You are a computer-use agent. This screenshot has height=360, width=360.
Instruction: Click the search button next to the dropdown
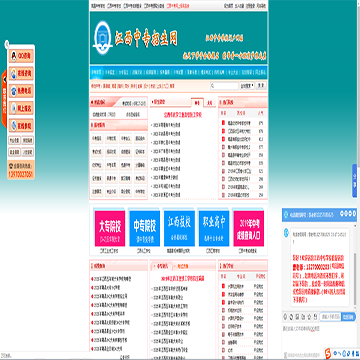(261, 85)
